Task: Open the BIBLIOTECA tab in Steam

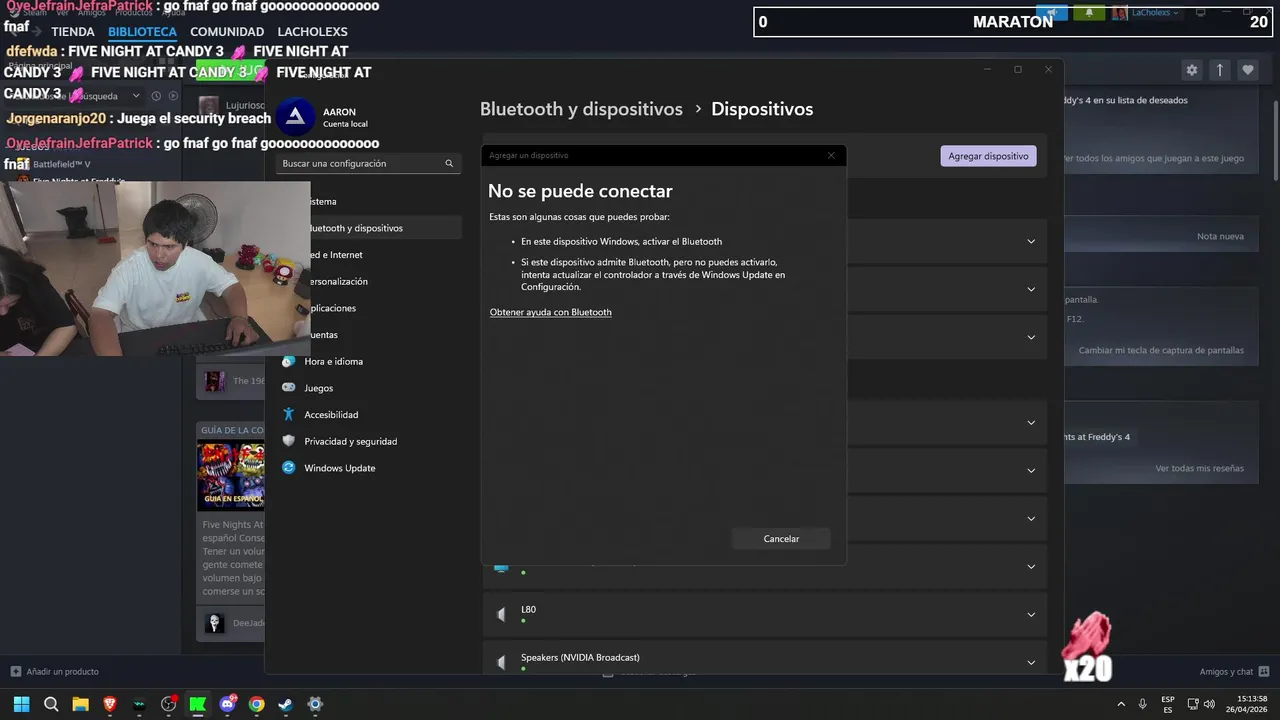Action: tap(142, 32)
